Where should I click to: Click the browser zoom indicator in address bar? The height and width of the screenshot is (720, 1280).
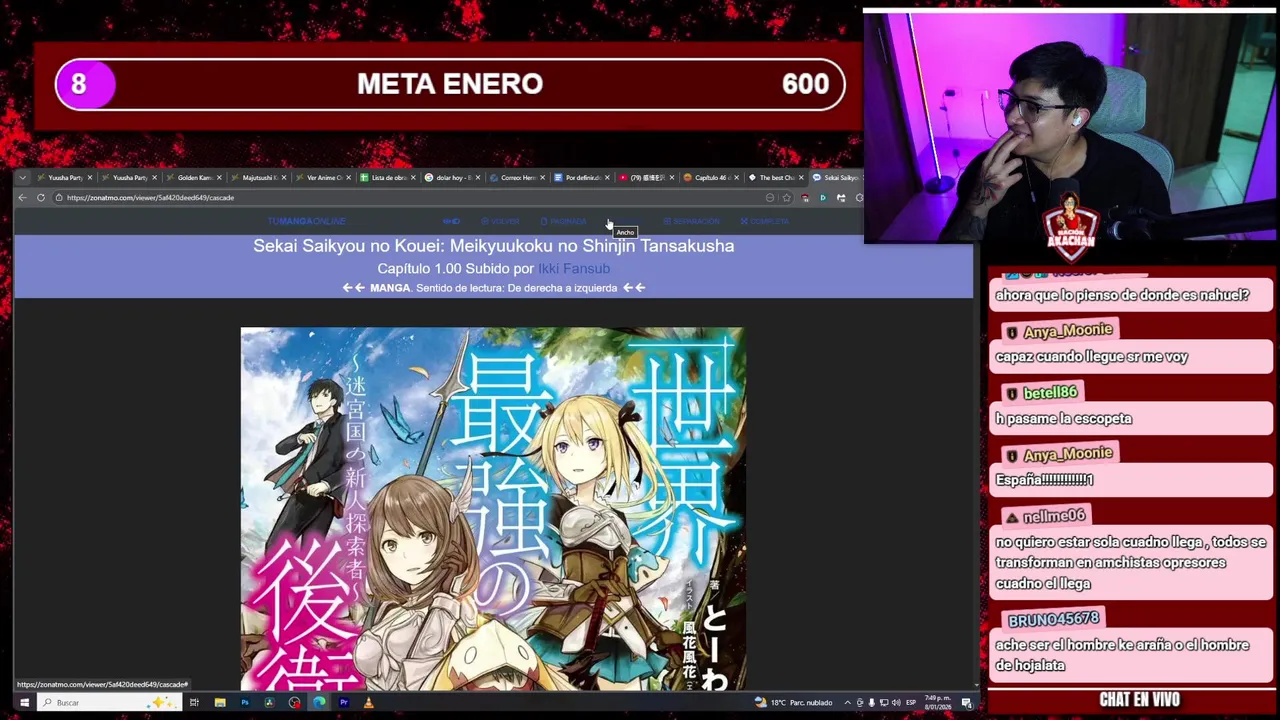[x=770, y=198]
